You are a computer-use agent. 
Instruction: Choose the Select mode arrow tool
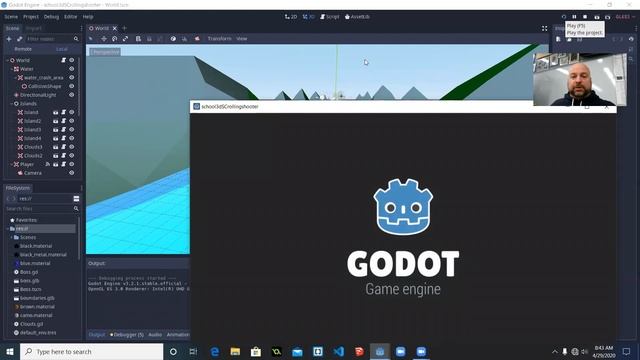(x=91, y=39)
